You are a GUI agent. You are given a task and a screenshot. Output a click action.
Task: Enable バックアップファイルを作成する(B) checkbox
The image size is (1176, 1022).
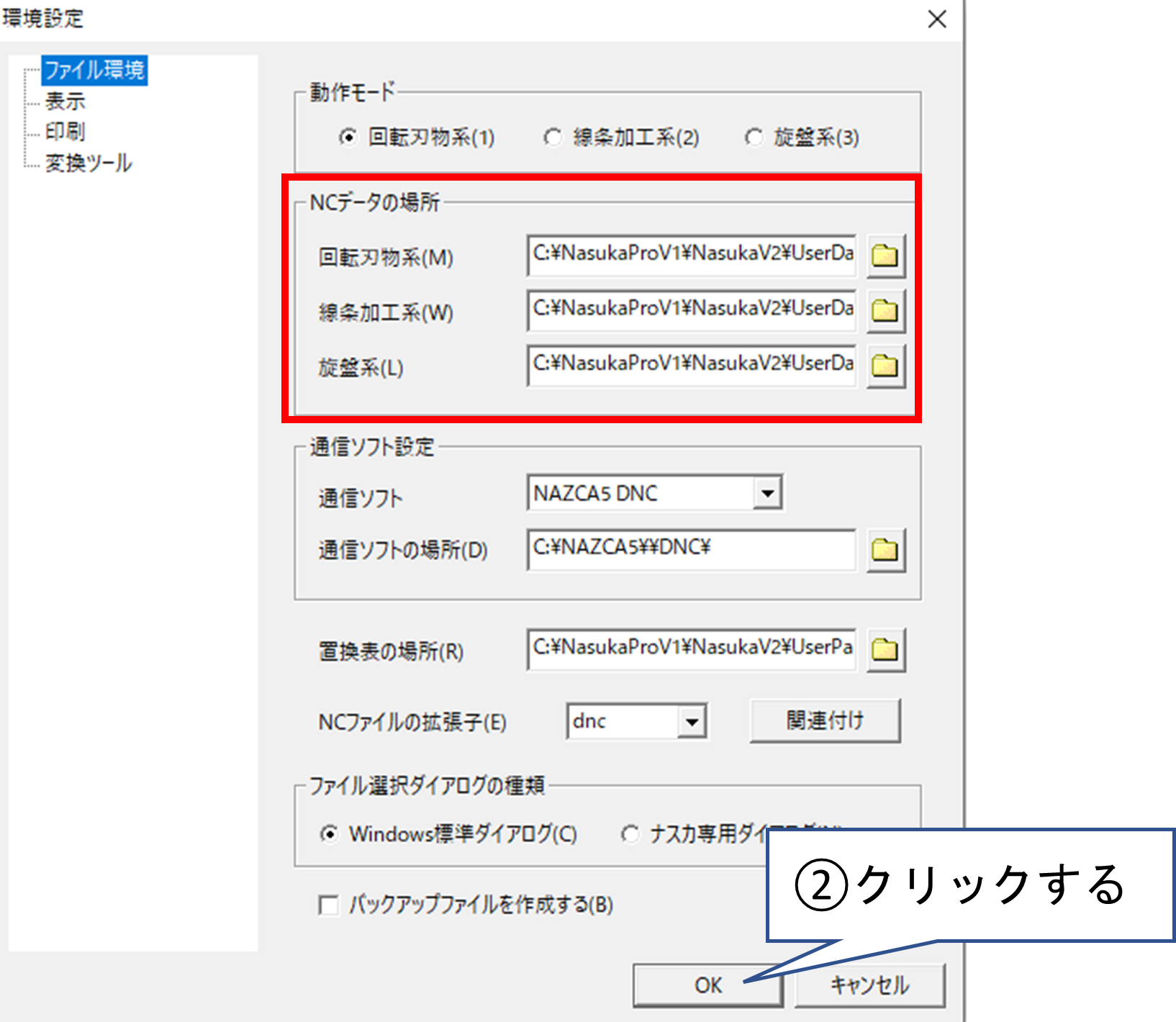tap(329, 905)
